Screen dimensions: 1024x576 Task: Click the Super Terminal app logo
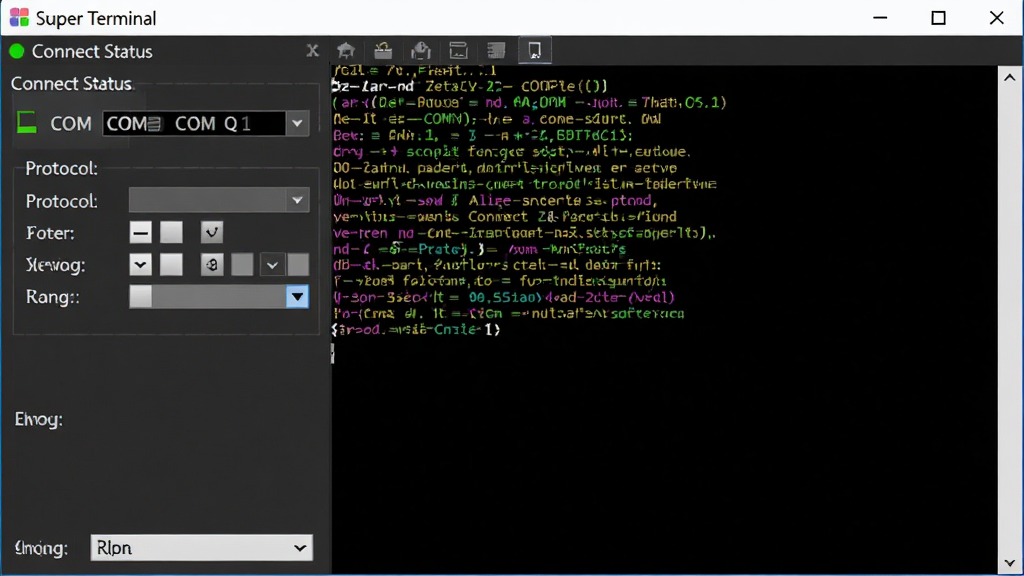point(19,18)
